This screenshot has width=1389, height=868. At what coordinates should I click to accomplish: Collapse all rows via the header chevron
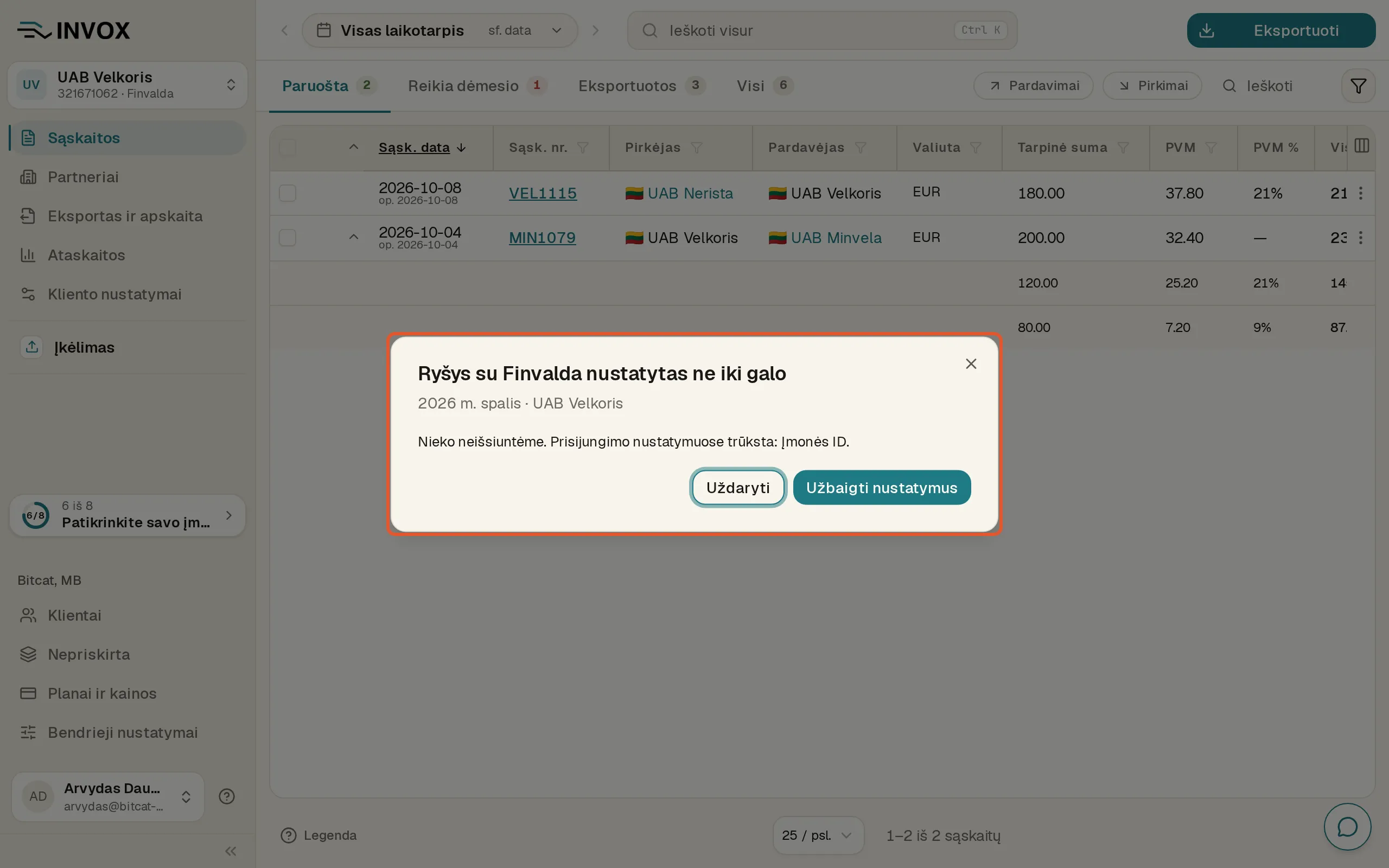click(354, 147)
